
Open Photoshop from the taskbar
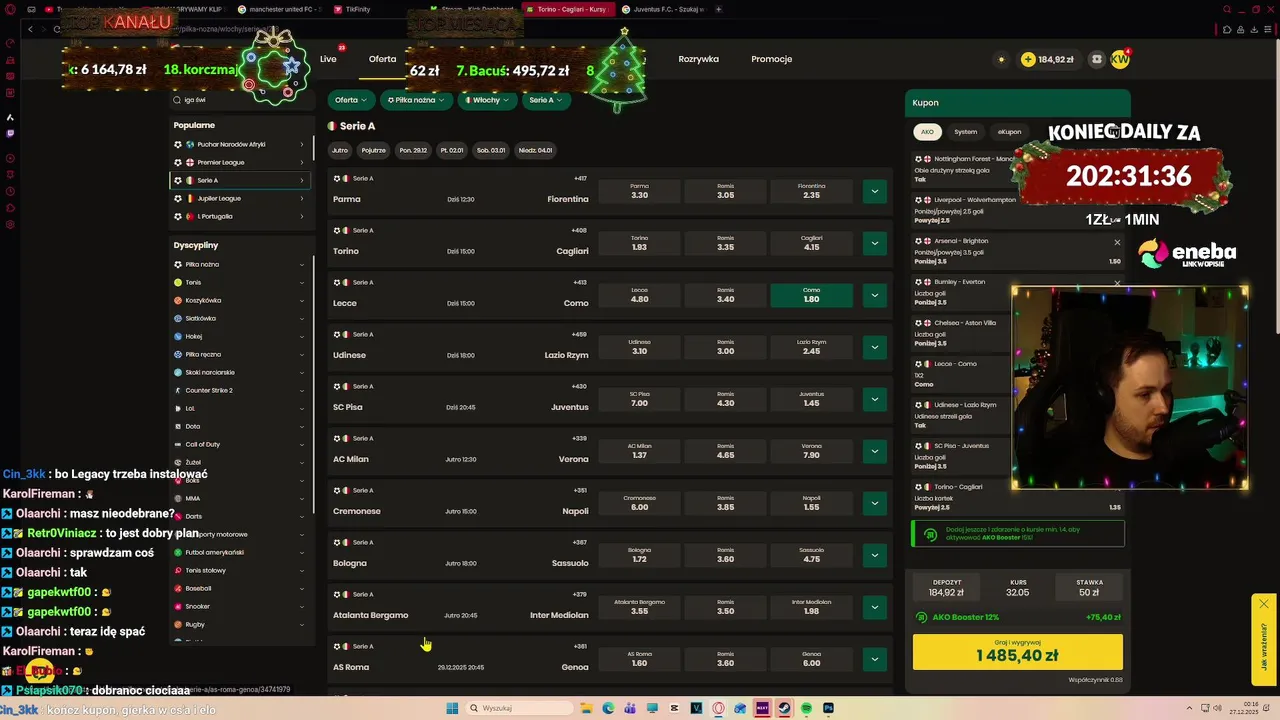tap(828, 708)
